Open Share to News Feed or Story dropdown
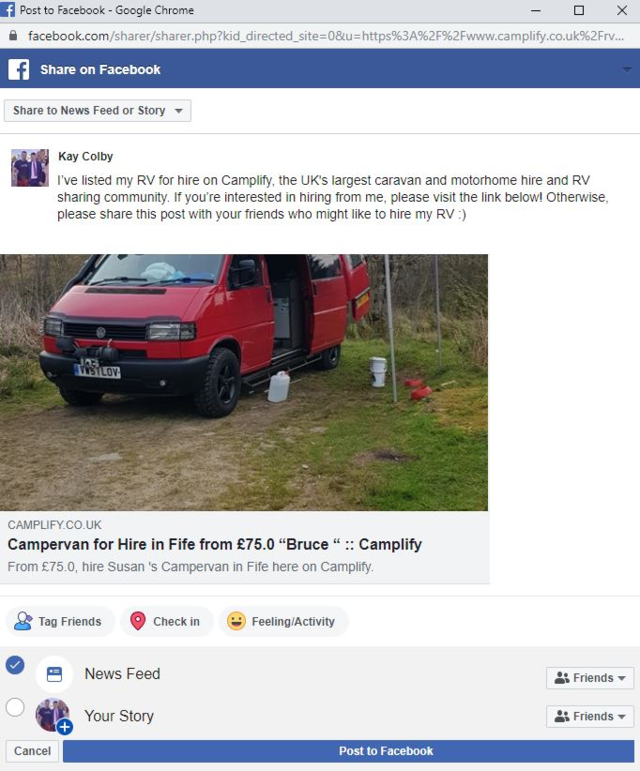Viewport: 640px width, 771px height. [97, 111]
